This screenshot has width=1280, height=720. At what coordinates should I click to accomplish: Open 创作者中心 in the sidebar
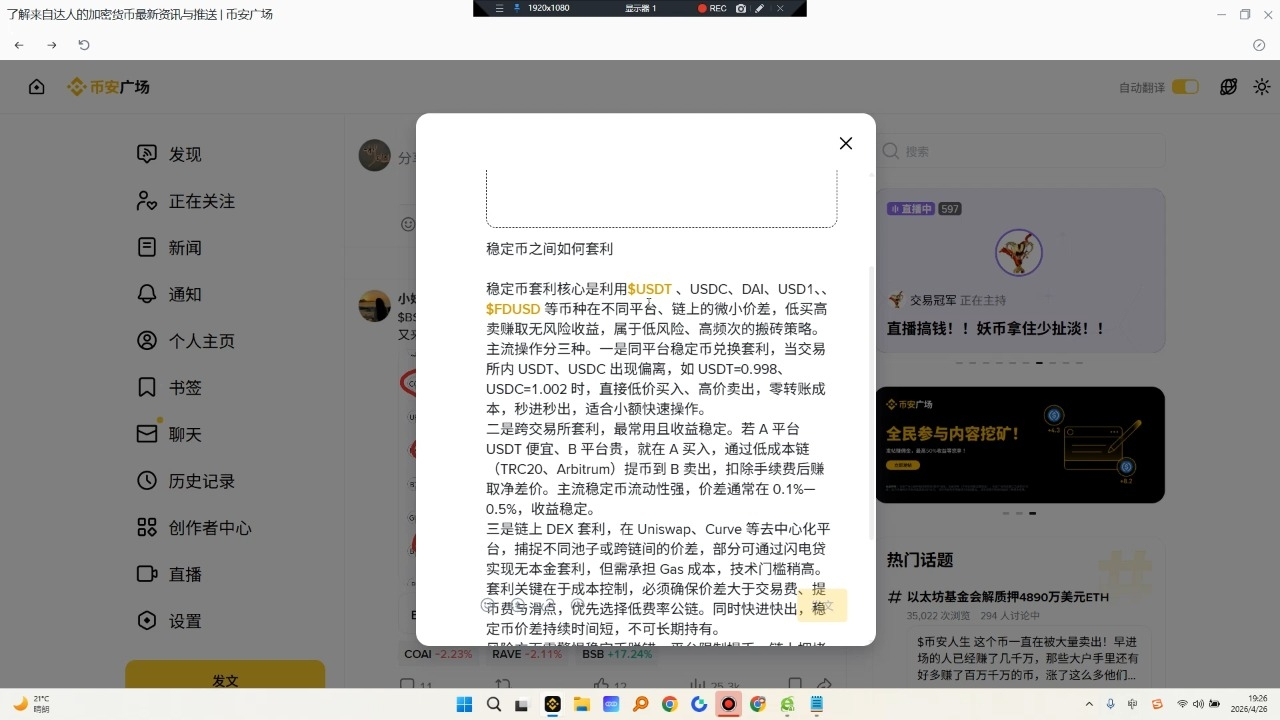click(194, 527)
